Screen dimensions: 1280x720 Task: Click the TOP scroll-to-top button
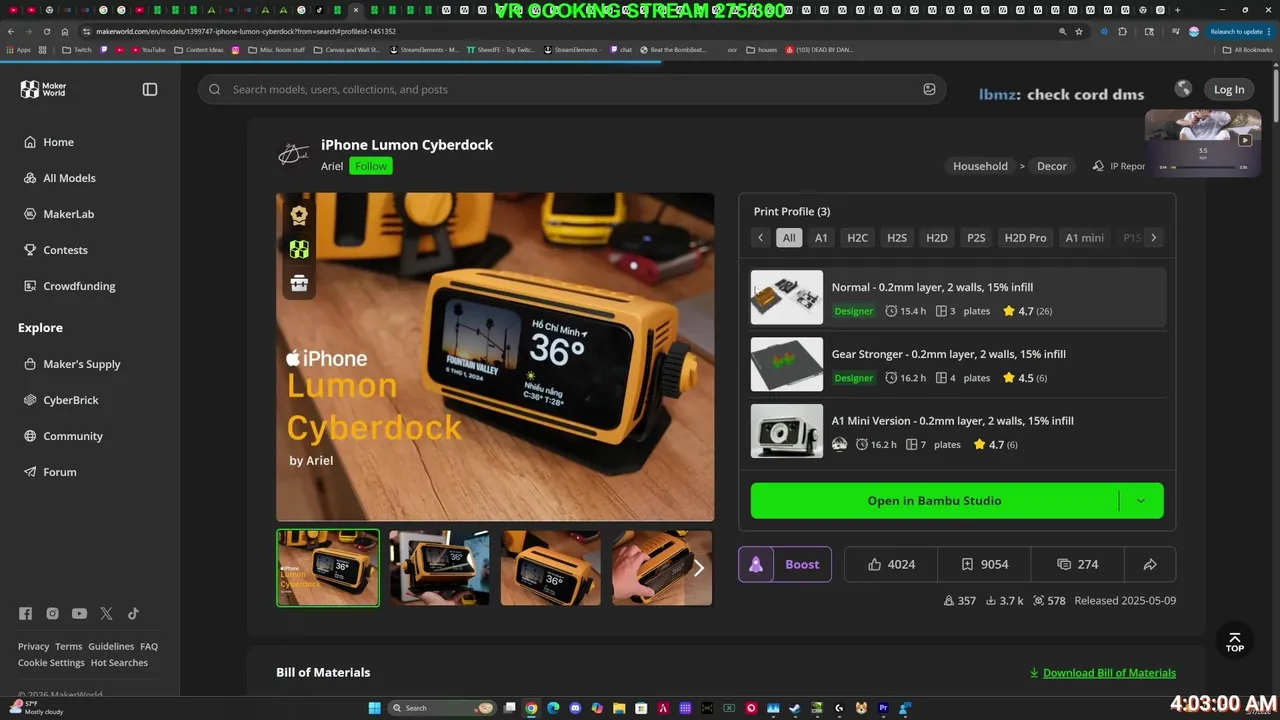(x=1235, y=642)
